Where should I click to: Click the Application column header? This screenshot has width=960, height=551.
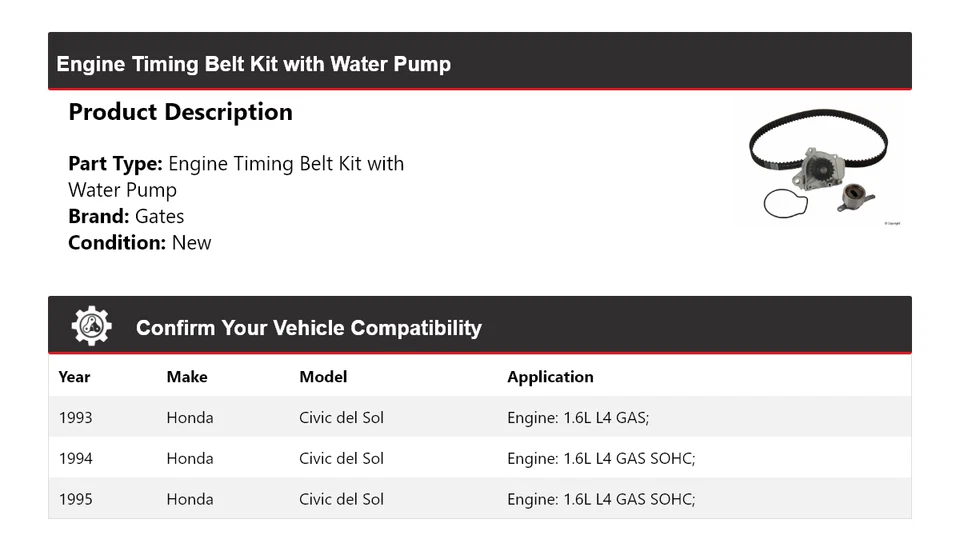(550, 377)
